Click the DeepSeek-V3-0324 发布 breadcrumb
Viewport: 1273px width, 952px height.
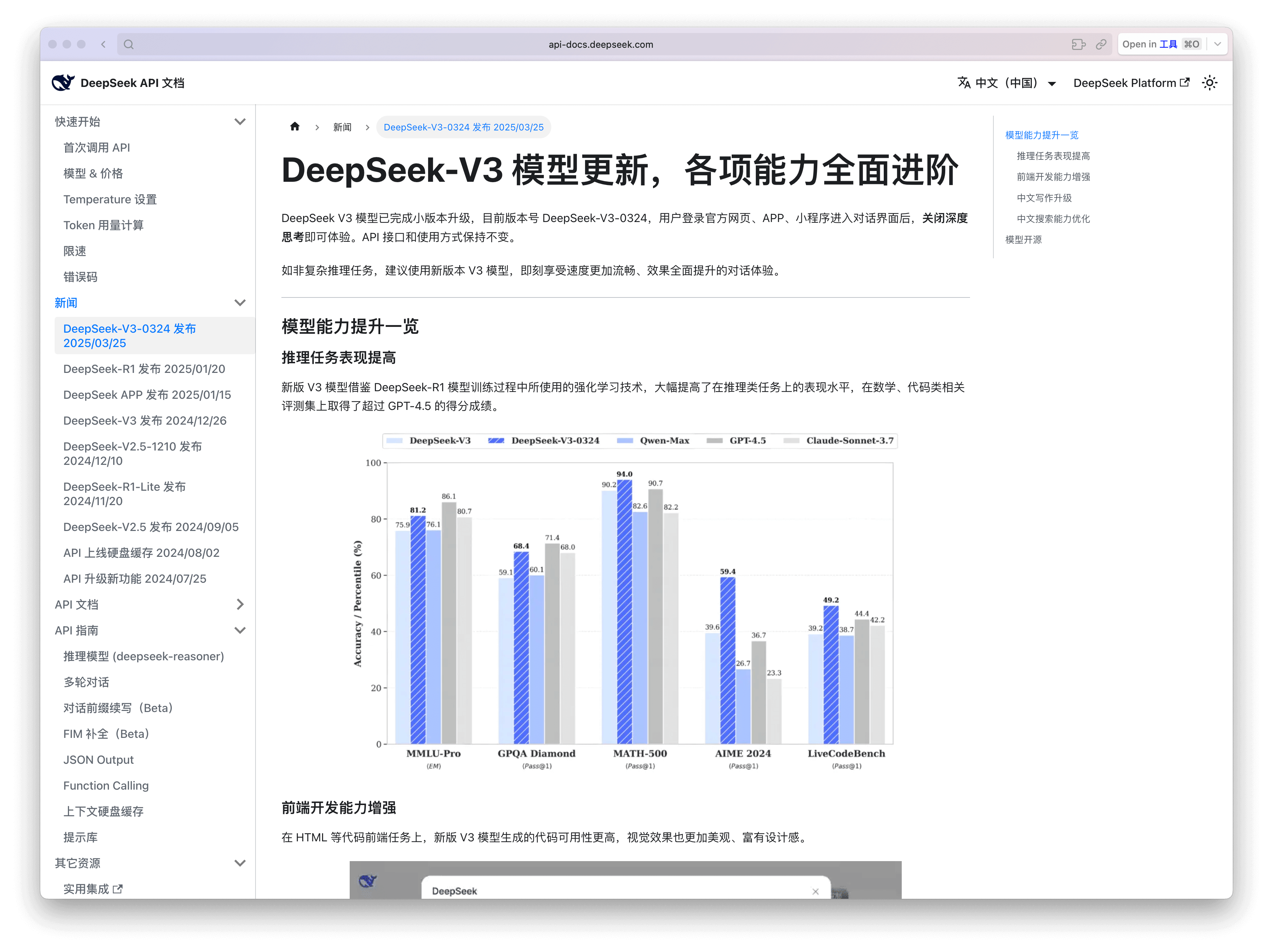pos(463,127)
